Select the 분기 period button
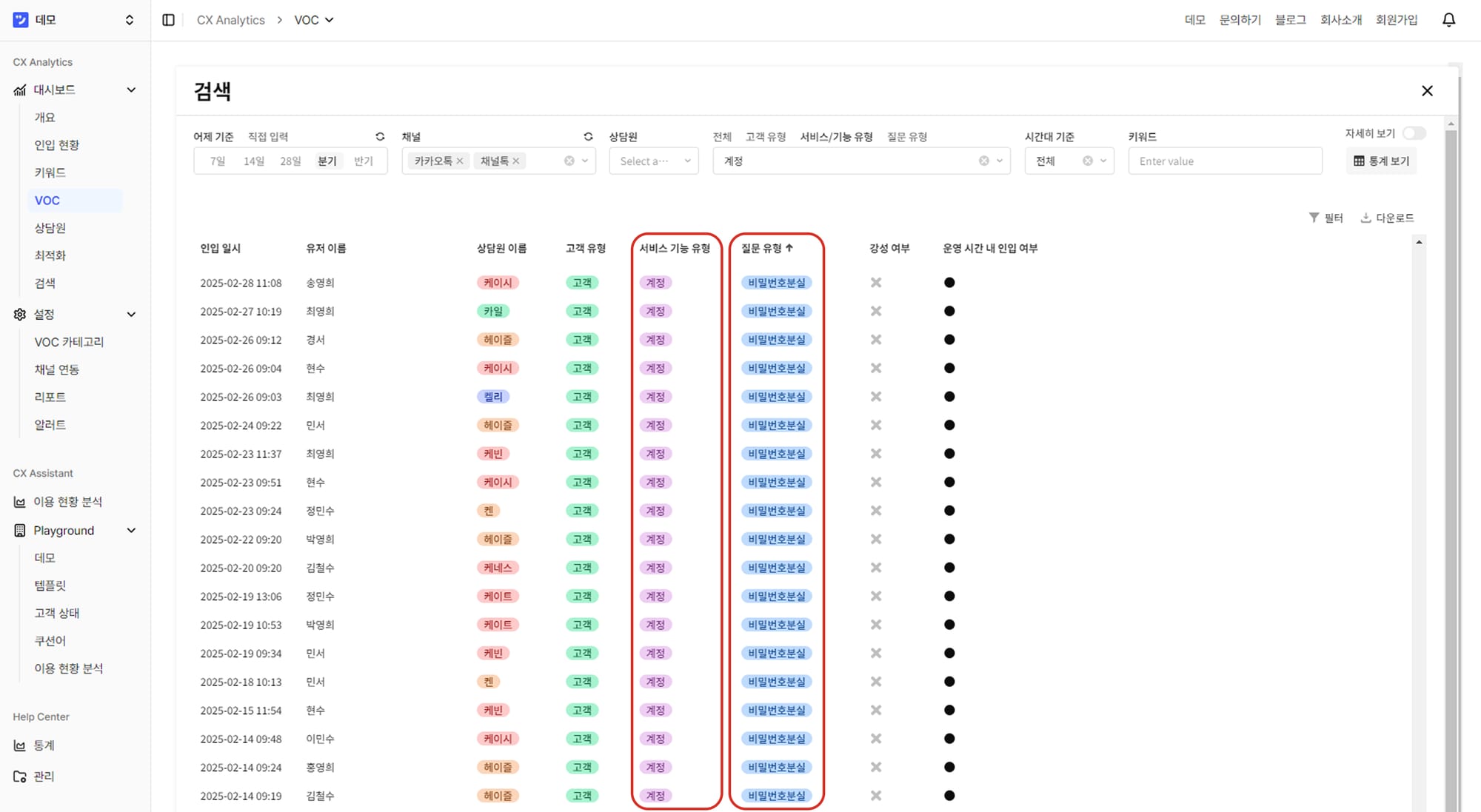1481x812 pixels. click(x=327, y=161)
